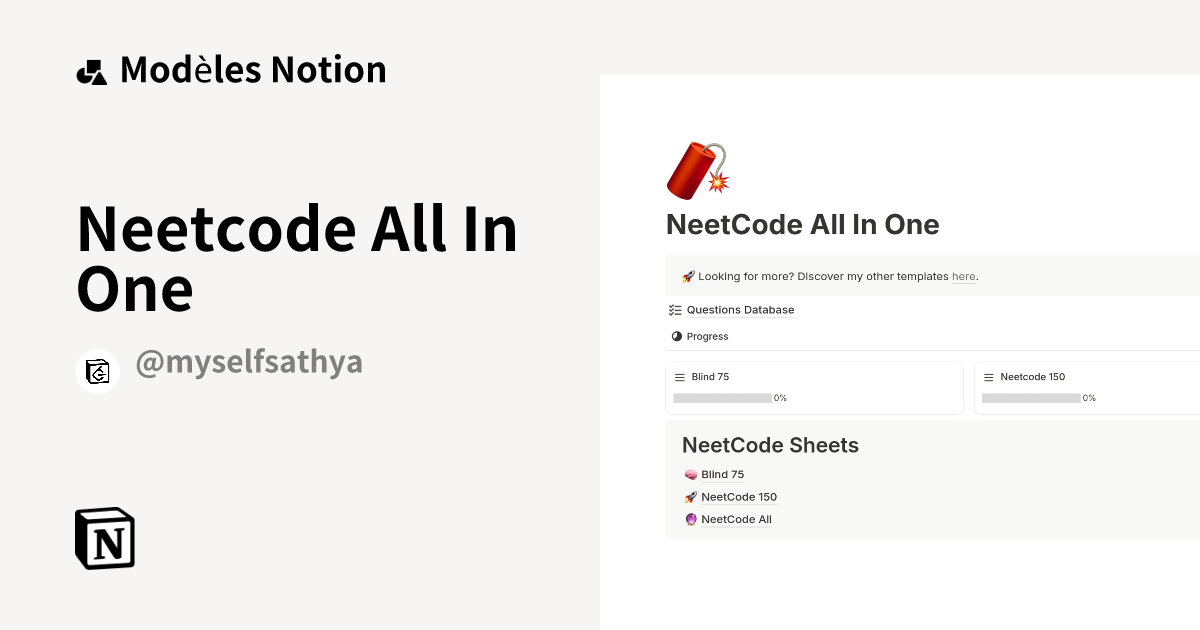Viewport: 1200px width, 630px height.
Task: Click the Questions Database checklist icon
Action: point(675,310)
